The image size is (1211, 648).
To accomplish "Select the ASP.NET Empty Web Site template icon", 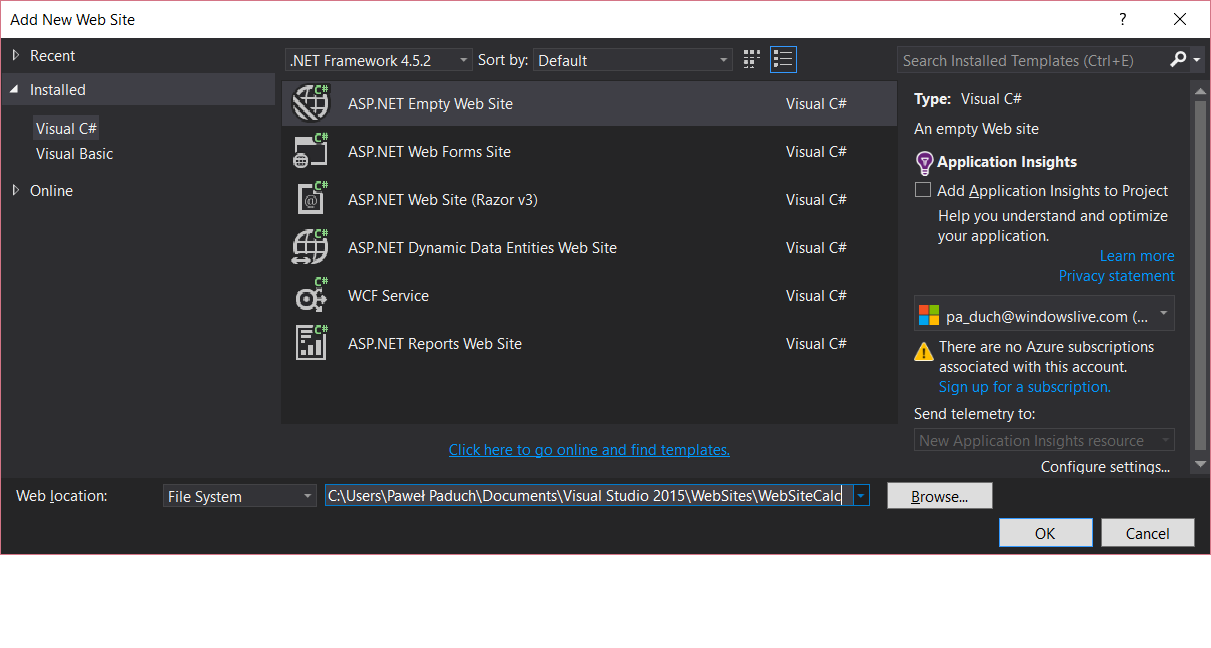I will pyautogui.click(x=311, y=103).
